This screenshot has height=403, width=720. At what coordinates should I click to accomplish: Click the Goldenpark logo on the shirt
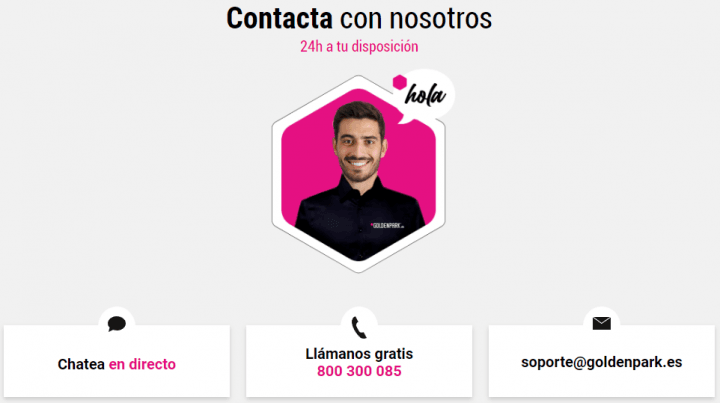(387, 225)
